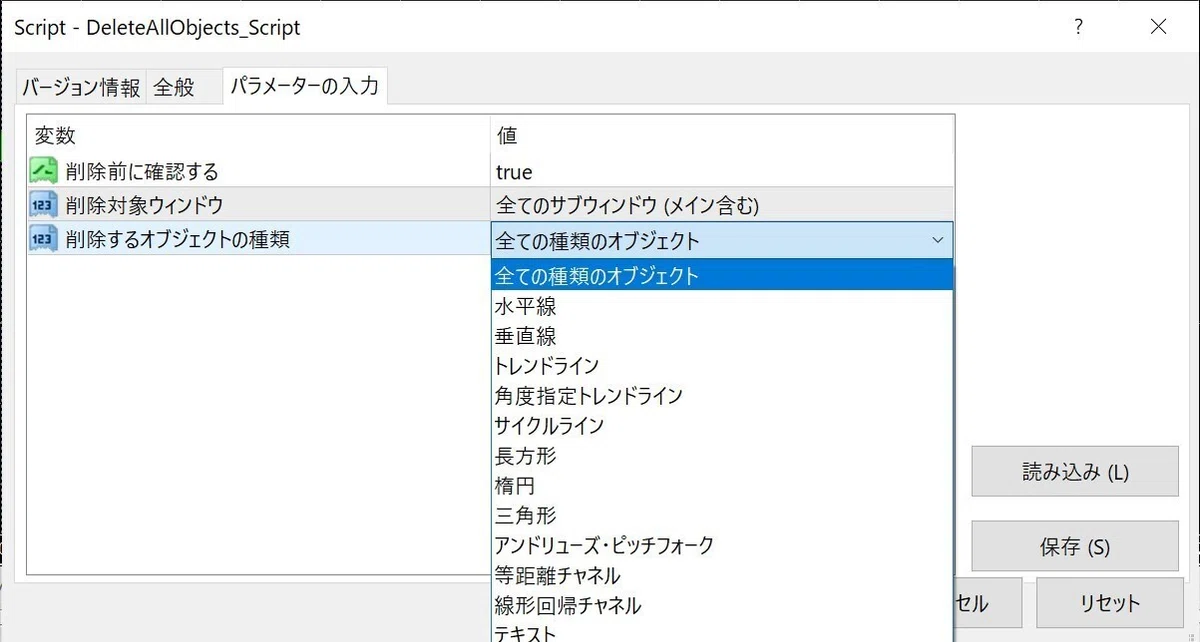
Task: Pick 等距離チャネル from the list
Action: [x=722, y=575]
